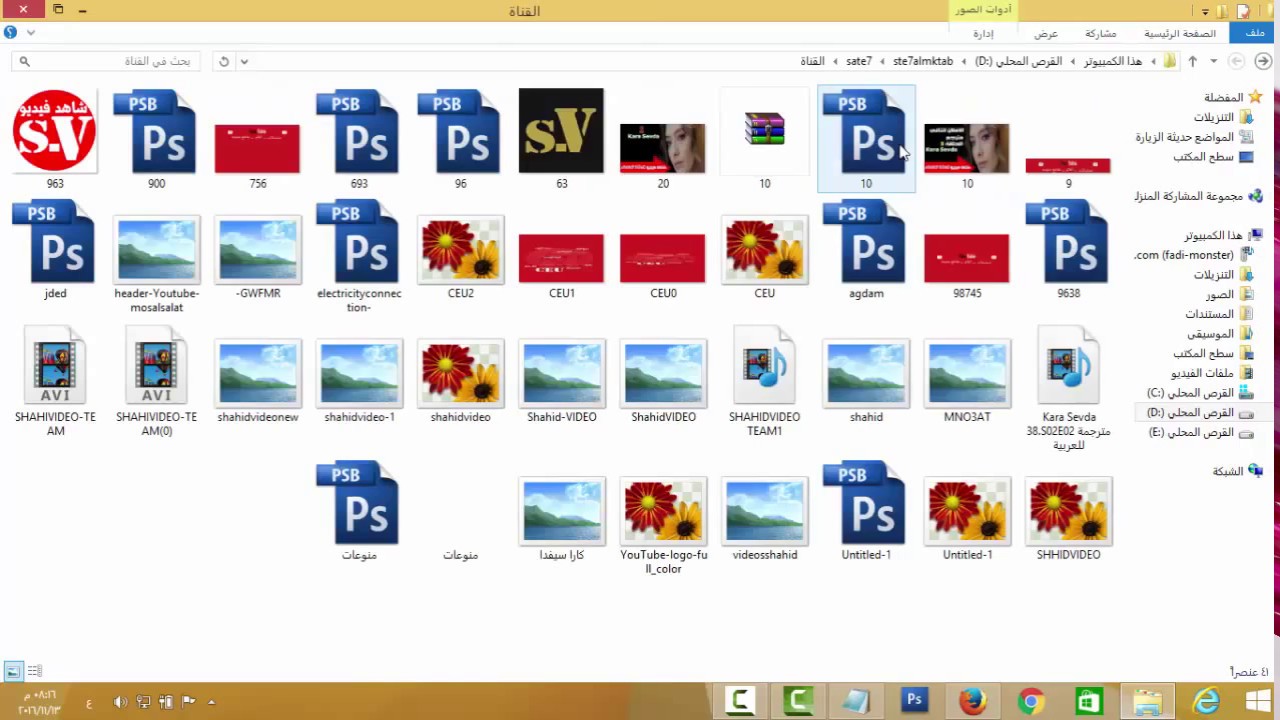Select the 98745 red banner image
The height and width of the screenshot is (720, 1280).
[967, 265]
